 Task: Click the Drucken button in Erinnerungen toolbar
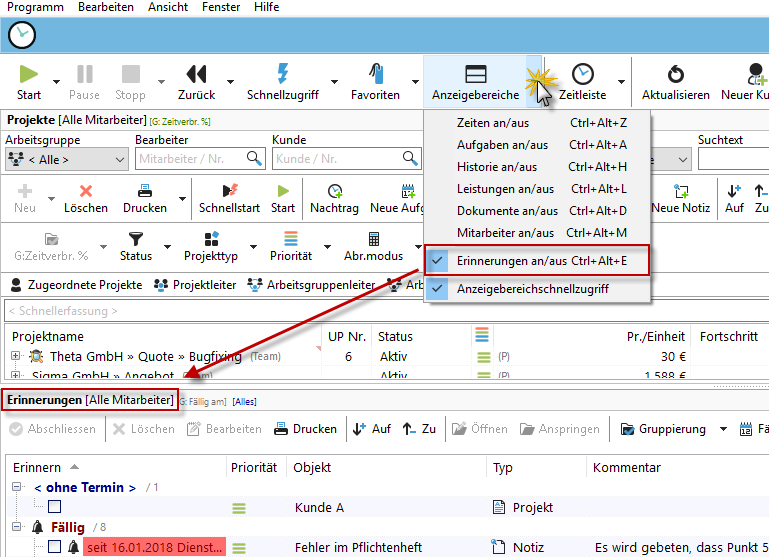(x=305, y=429)
